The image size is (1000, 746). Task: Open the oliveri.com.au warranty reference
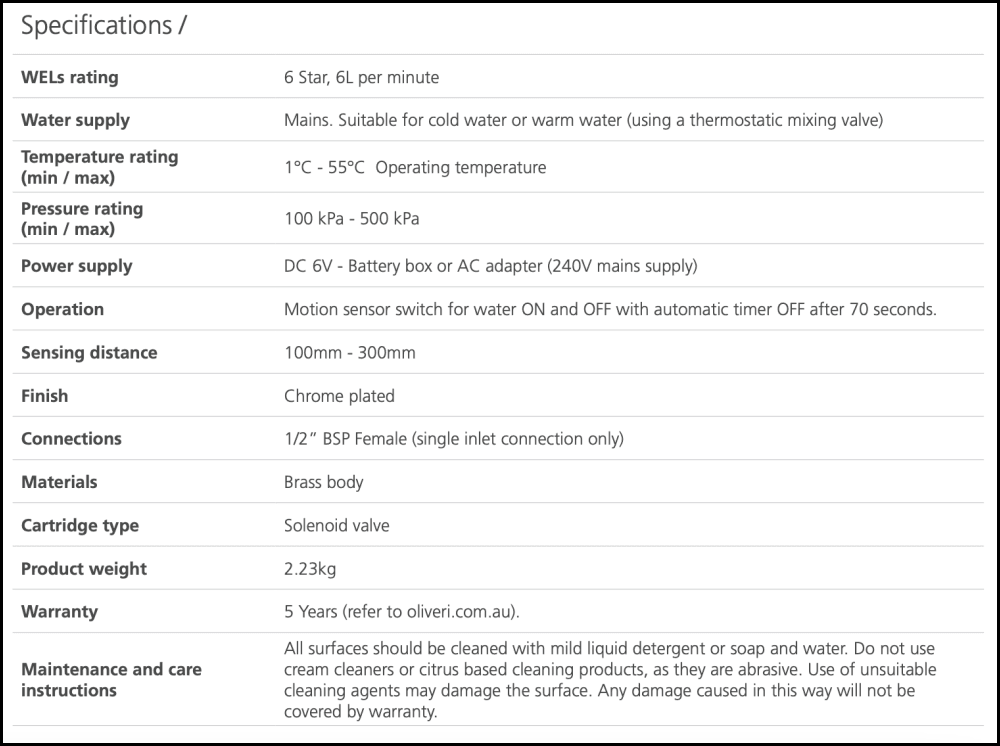click(462, 612)
